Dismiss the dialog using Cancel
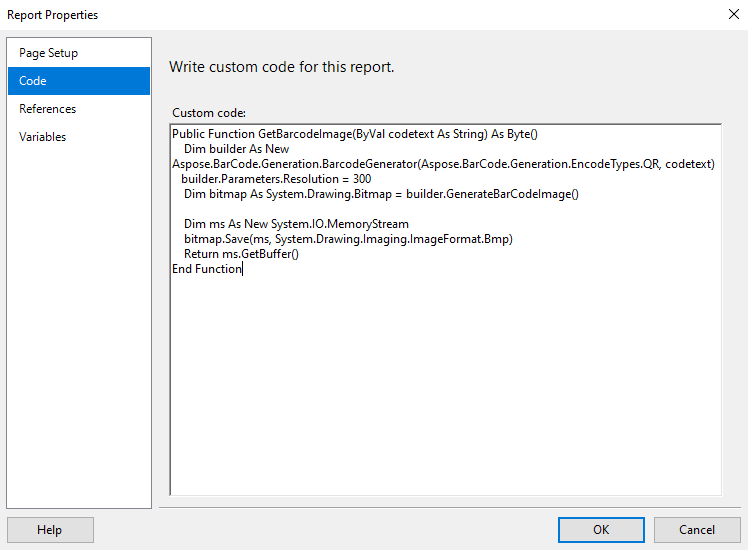The width and height of the screenshot is (748, 550). tap(697, 530)
